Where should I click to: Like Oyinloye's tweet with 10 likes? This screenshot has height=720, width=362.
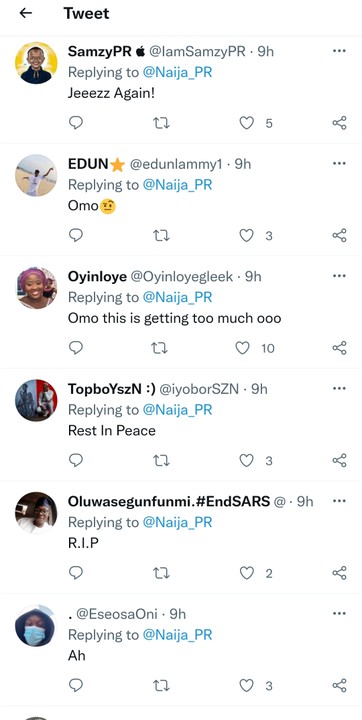(x=243, y=348)
